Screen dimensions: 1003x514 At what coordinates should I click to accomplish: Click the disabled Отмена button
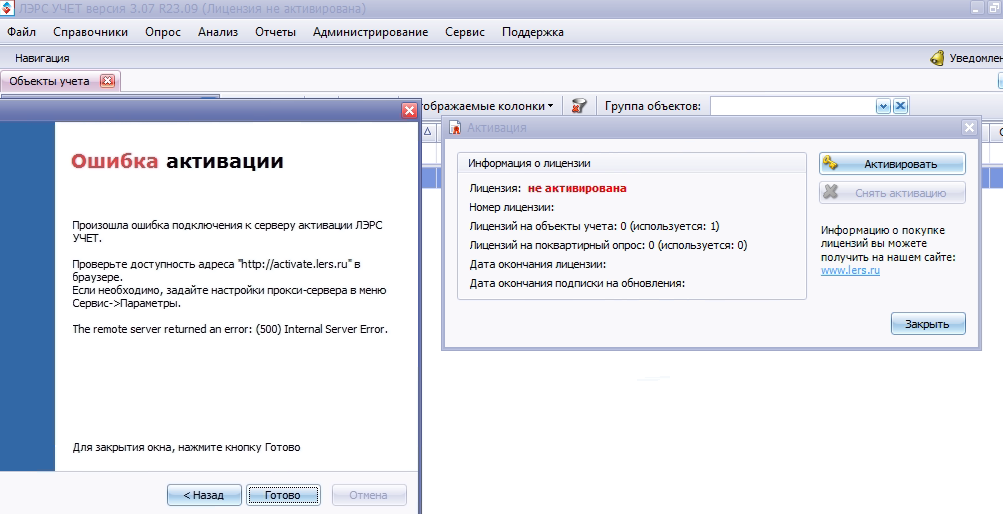point(369,495)
